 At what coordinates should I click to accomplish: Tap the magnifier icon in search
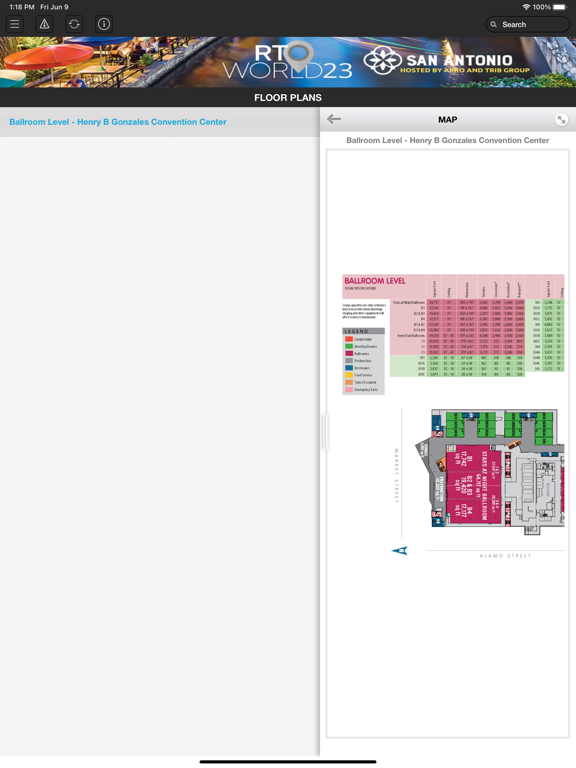pos(494,24)
